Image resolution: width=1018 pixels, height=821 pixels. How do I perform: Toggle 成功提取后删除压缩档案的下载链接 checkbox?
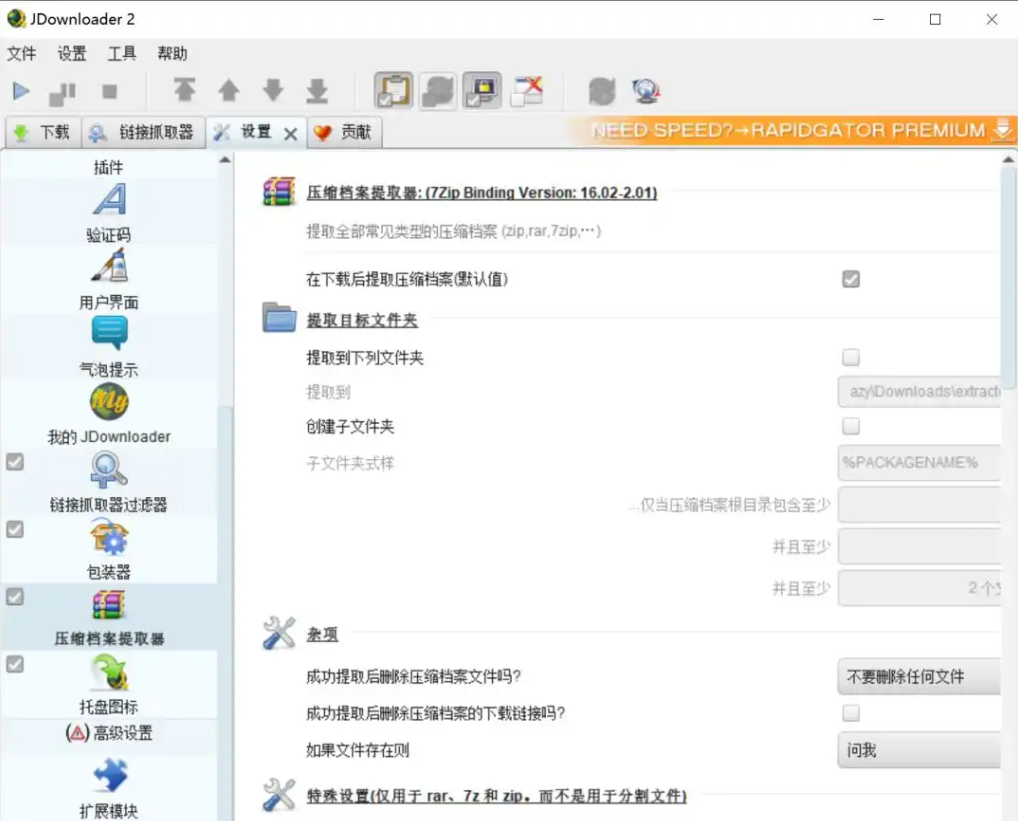(x=850, y=713)
